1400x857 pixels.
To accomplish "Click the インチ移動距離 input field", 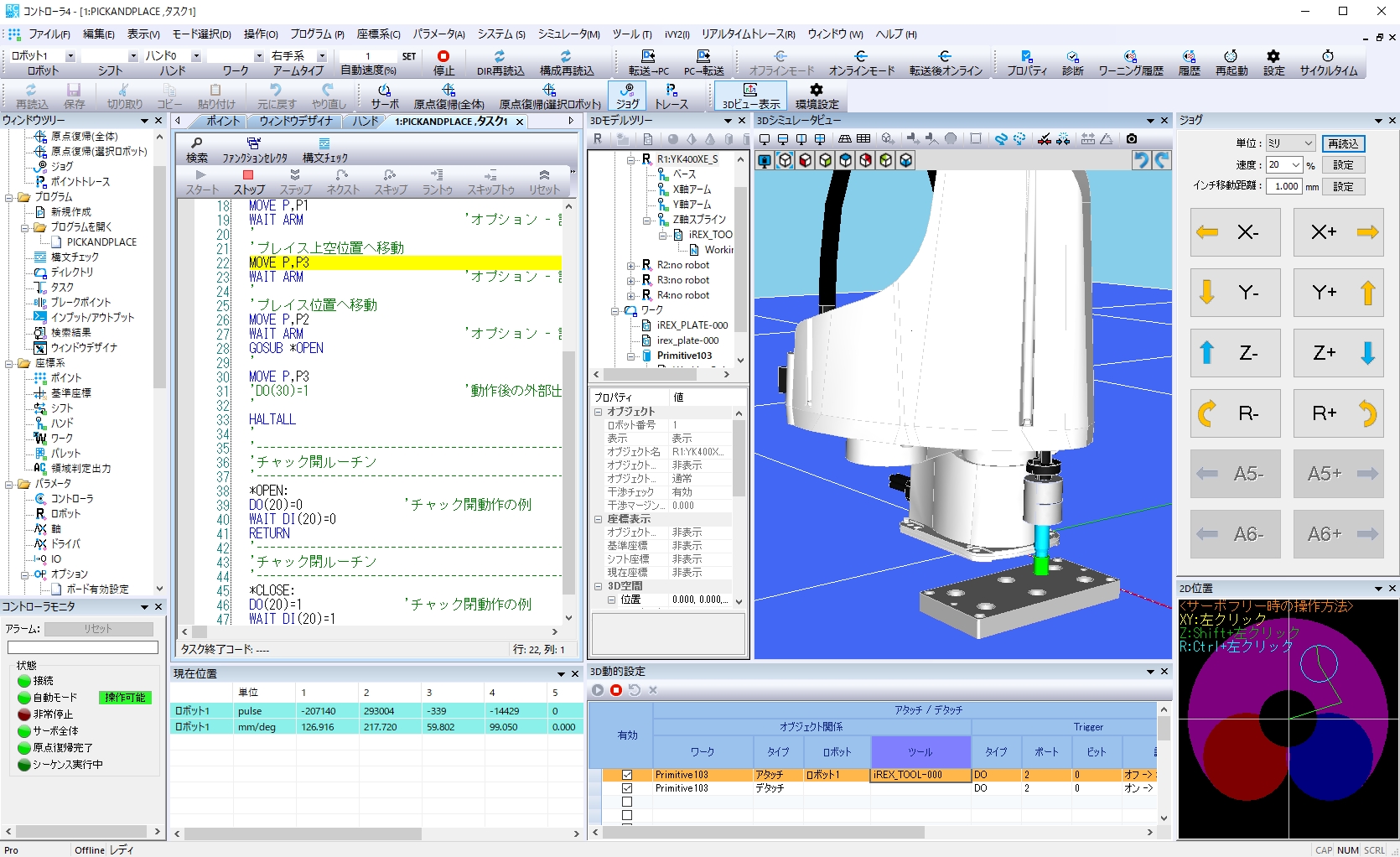I will tap(1283, 186).
